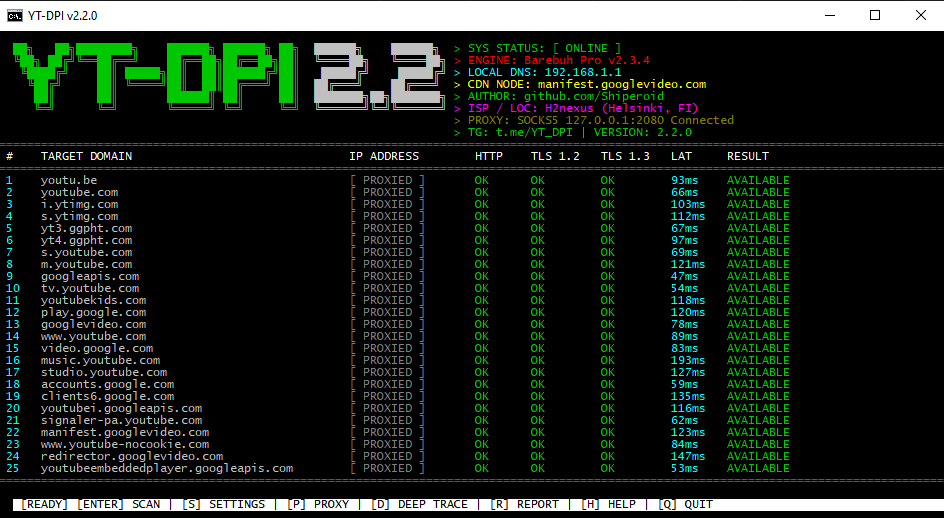Click the ISP / LOC H2nexus line
Image resolution: width=944 pixels, height=518 pixels.
(576, 108)
